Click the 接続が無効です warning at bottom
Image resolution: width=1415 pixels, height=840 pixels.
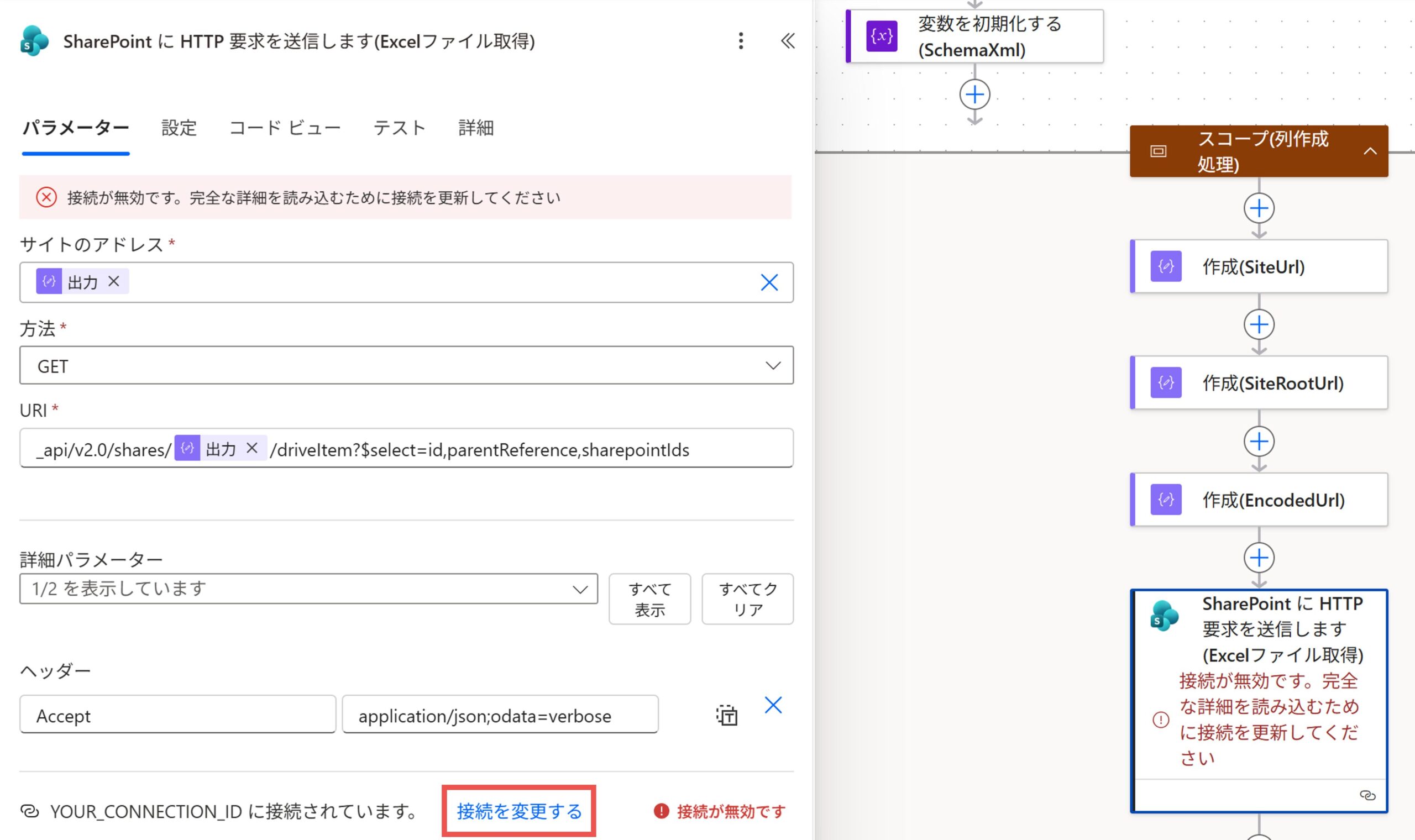pyautogui.click(x=720, y=811)
